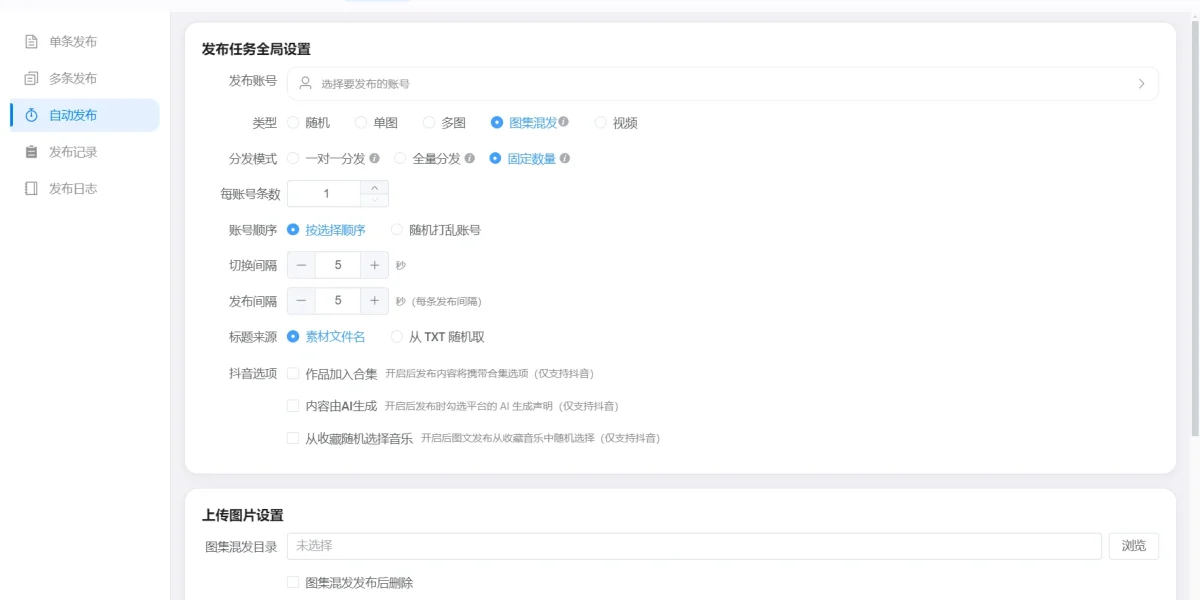Viewport: 1200px width, 600px height.
Task: Click the info icon next to 全量分发
Action: coord(469,158)
